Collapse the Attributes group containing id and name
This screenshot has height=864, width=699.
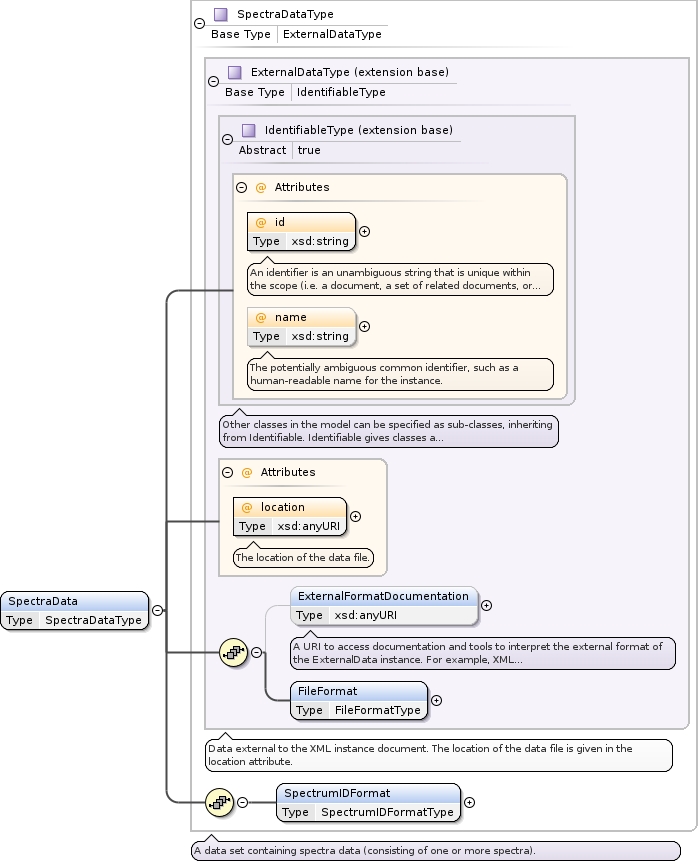(241, 187)
